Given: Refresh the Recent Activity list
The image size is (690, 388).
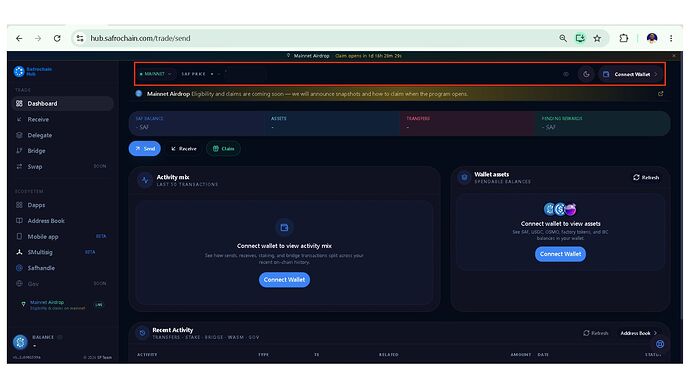Looking at the screenshot, I should (x=595, y=333).
